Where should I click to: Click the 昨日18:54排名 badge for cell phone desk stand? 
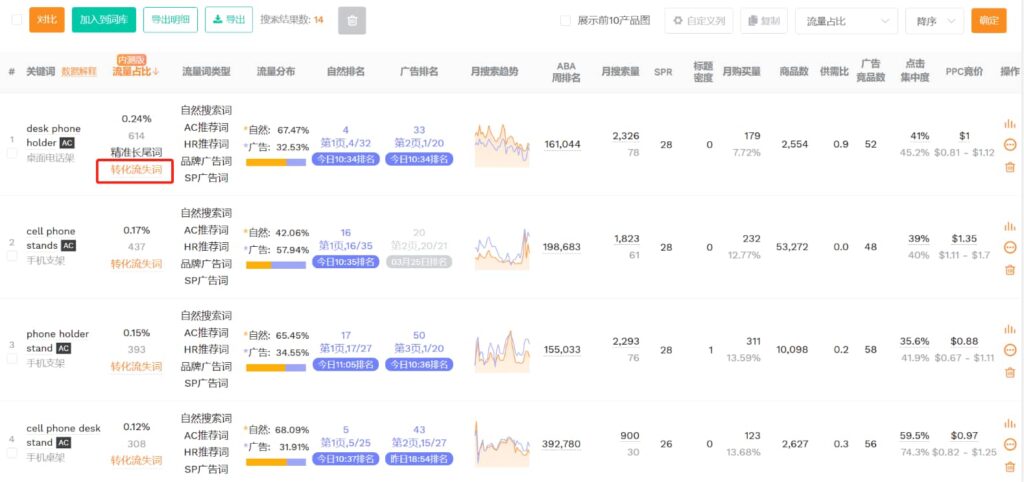(x=419, y=458)
